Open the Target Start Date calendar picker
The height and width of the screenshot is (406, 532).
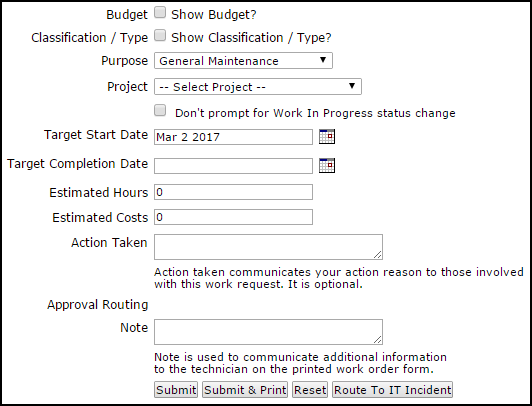327,137
